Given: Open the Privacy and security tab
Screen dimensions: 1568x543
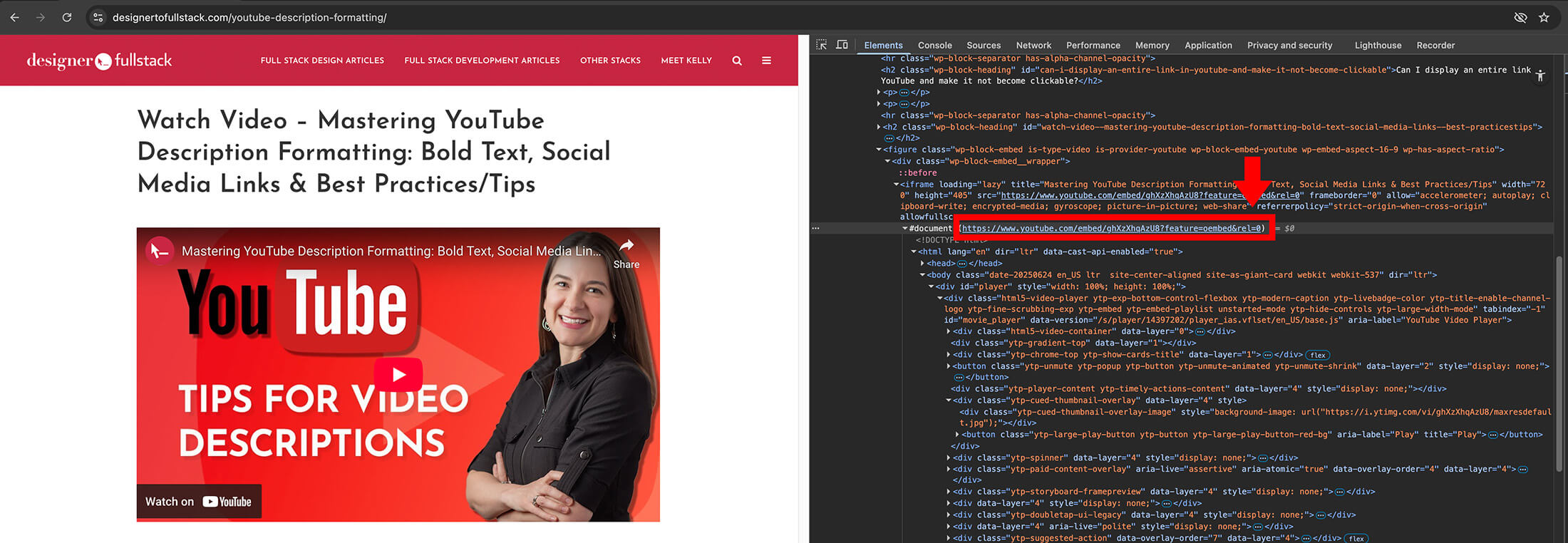Looking at the screenshot, I should [x=1289, y=45].
